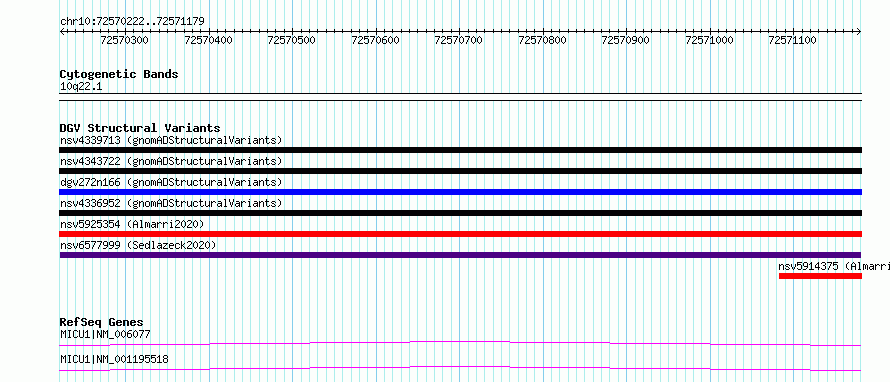Open variant label nsv4336952

click(171, 203)
